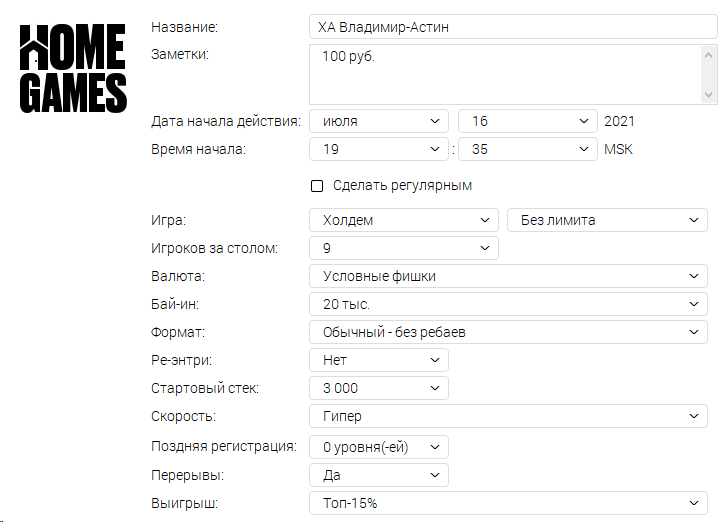
Task: Open the month dropdown showing июля
Action: click(379, 121)
